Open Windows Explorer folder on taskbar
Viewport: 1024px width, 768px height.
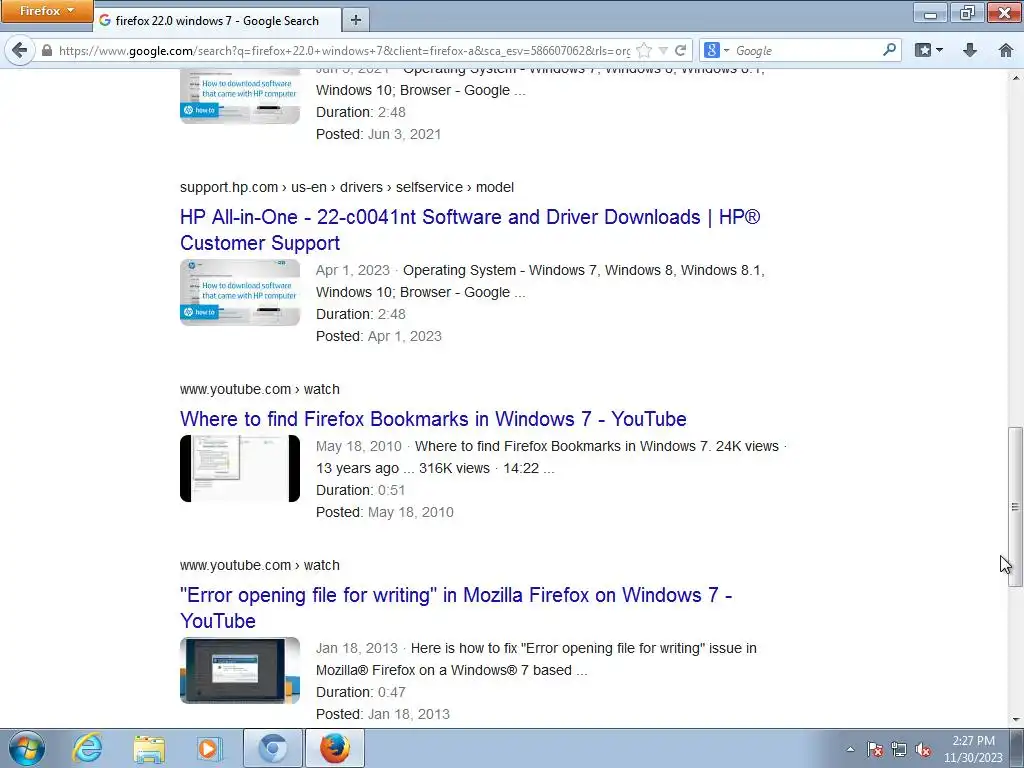pyautogui.click(x=149, y=748)
